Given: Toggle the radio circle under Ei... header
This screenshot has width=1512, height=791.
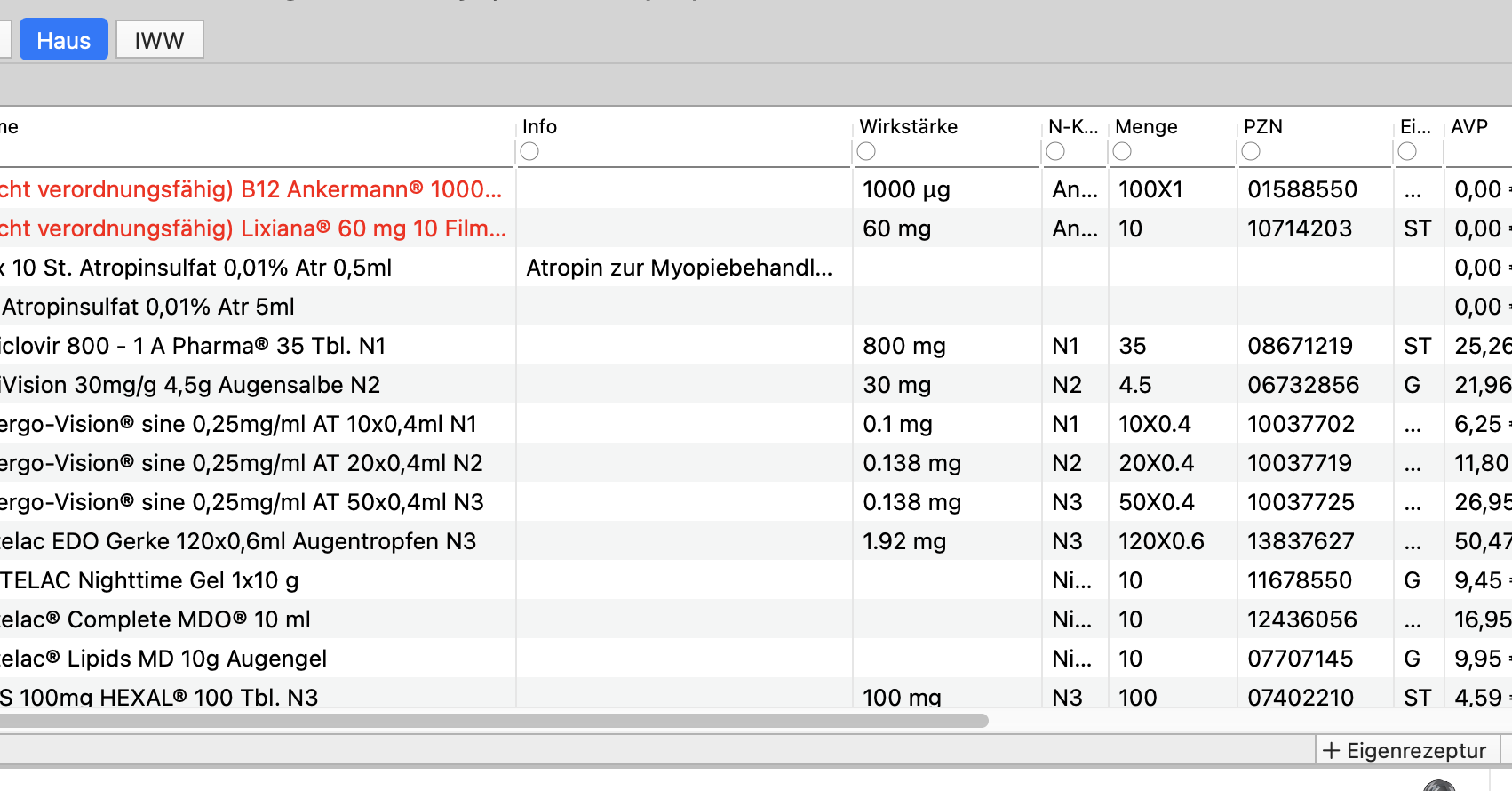Looking at the screenshot, I should pos(1407,151).
